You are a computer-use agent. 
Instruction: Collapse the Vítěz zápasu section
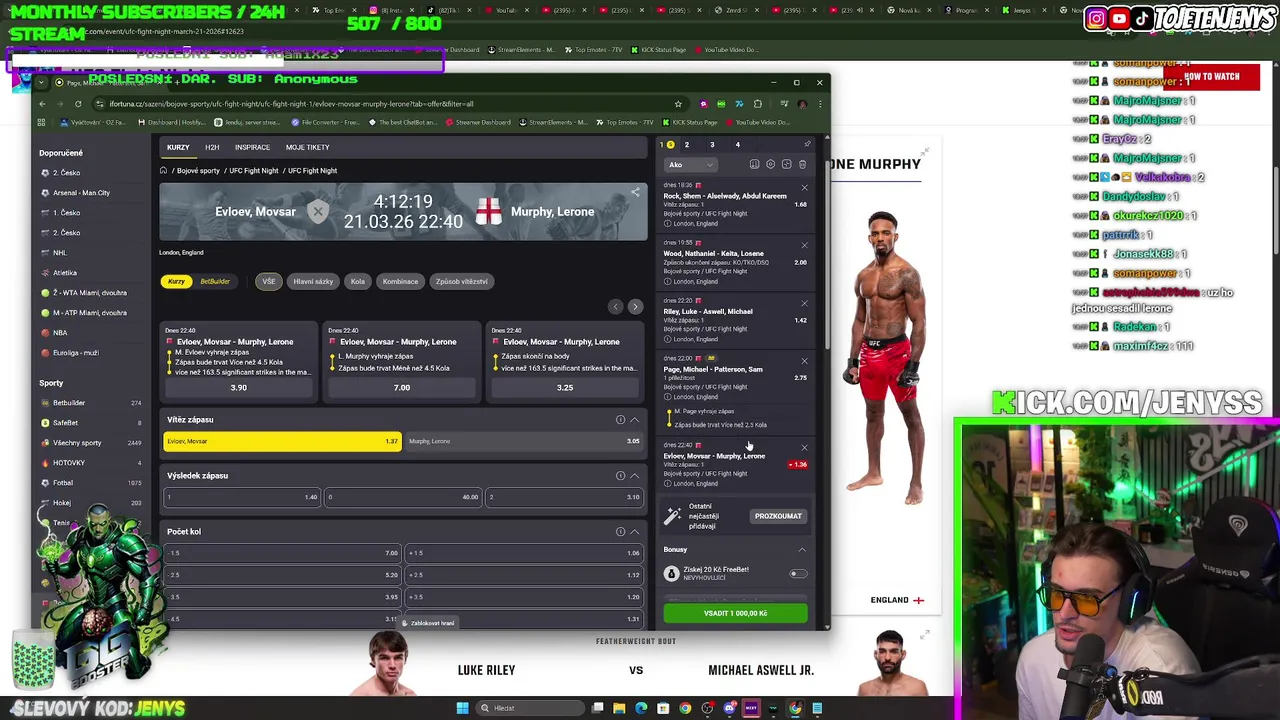point(634,420)
